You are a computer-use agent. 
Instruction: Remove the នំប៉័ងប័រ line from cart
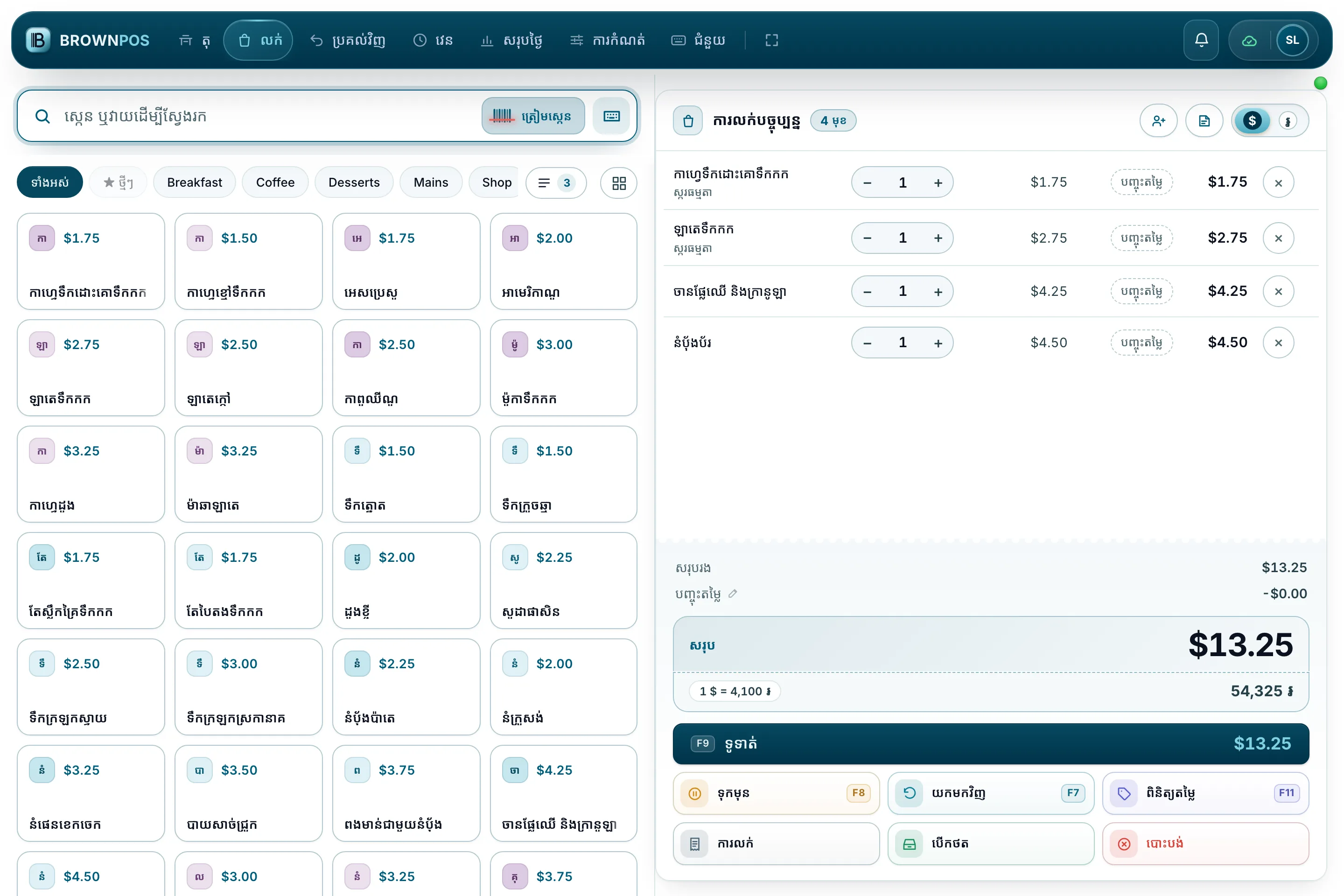(1278, 343)
